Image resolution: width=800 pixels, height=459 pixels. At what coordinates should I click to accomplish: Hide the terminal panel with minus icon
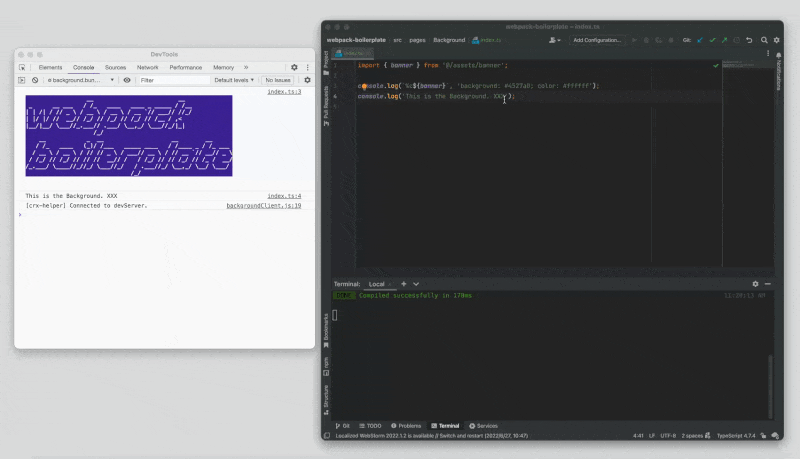(768, 284)
